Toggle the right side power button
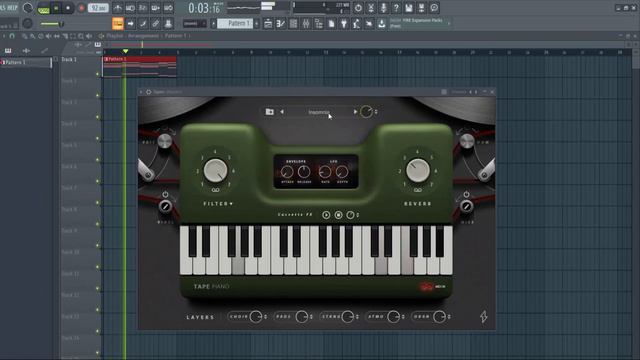Image resolution: width=640 pixels, height=360 pixels. tap(467, 194)
